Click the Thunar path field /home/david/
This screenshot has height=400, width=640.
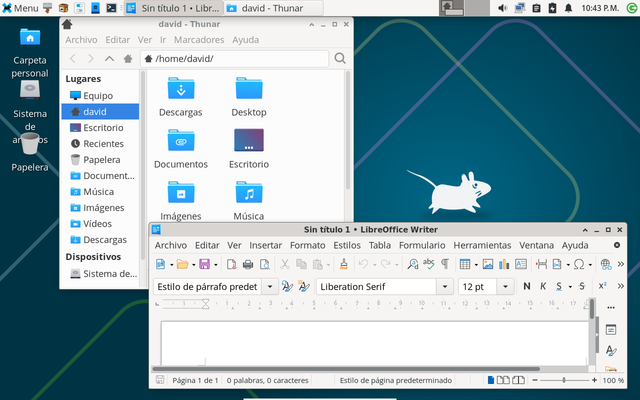[234, 59]
